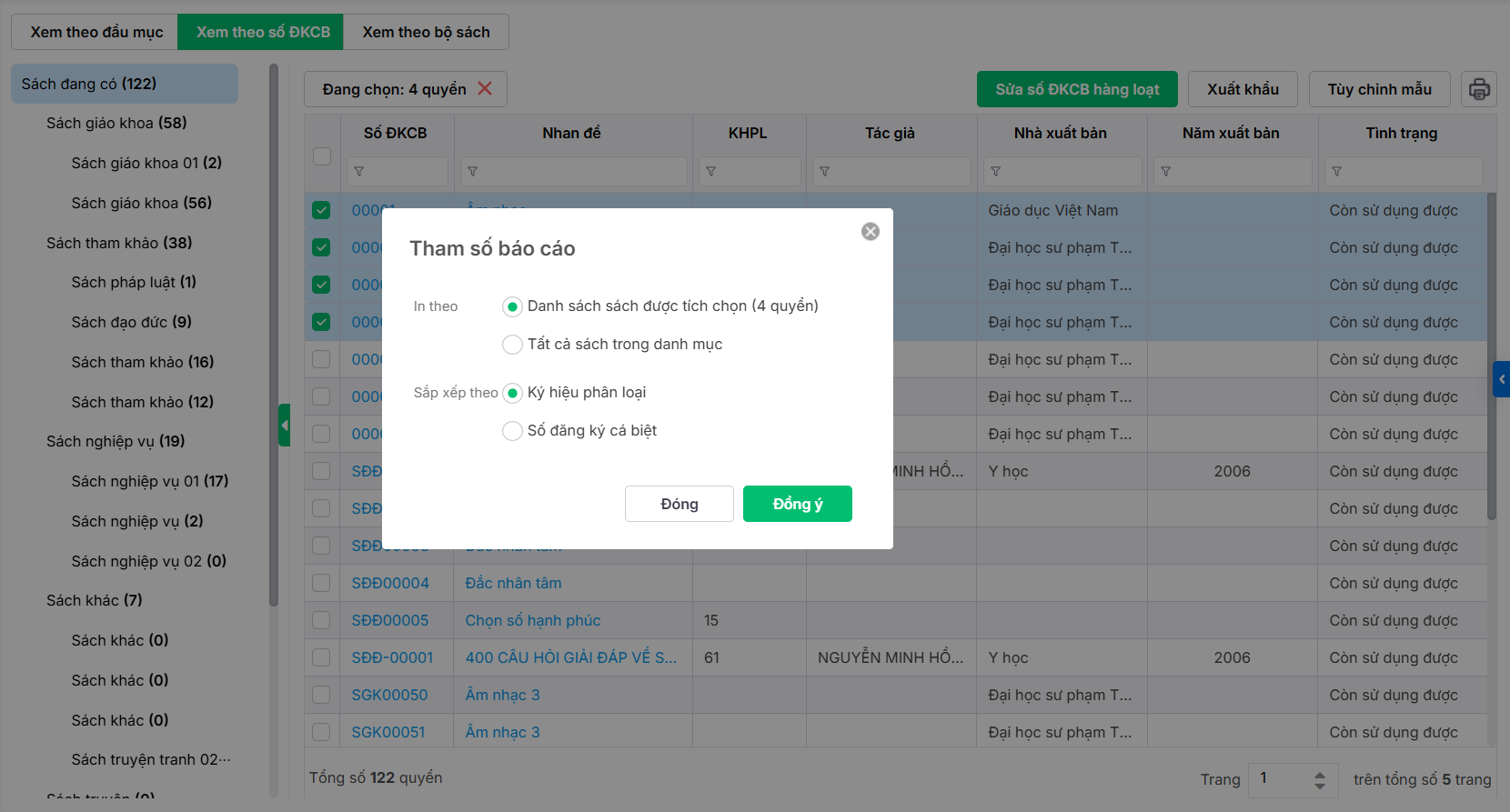Confirm report with 'Đồng ý' button
The image size is (1510, 812).
(797, 504)
